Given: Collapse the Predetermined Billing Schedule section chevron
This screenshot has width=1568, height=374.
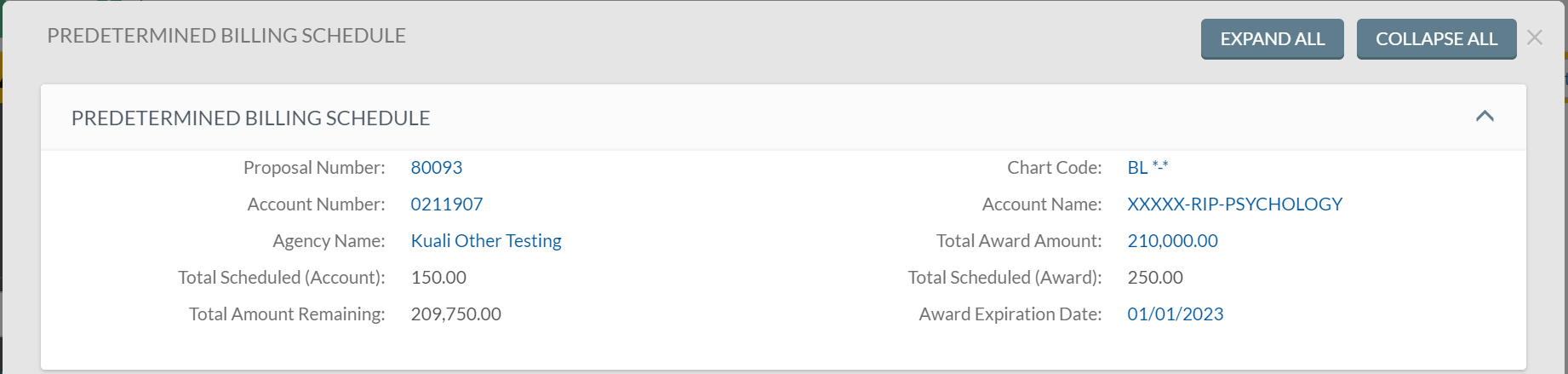Looking at the screenshot, I should (1485, 116).
